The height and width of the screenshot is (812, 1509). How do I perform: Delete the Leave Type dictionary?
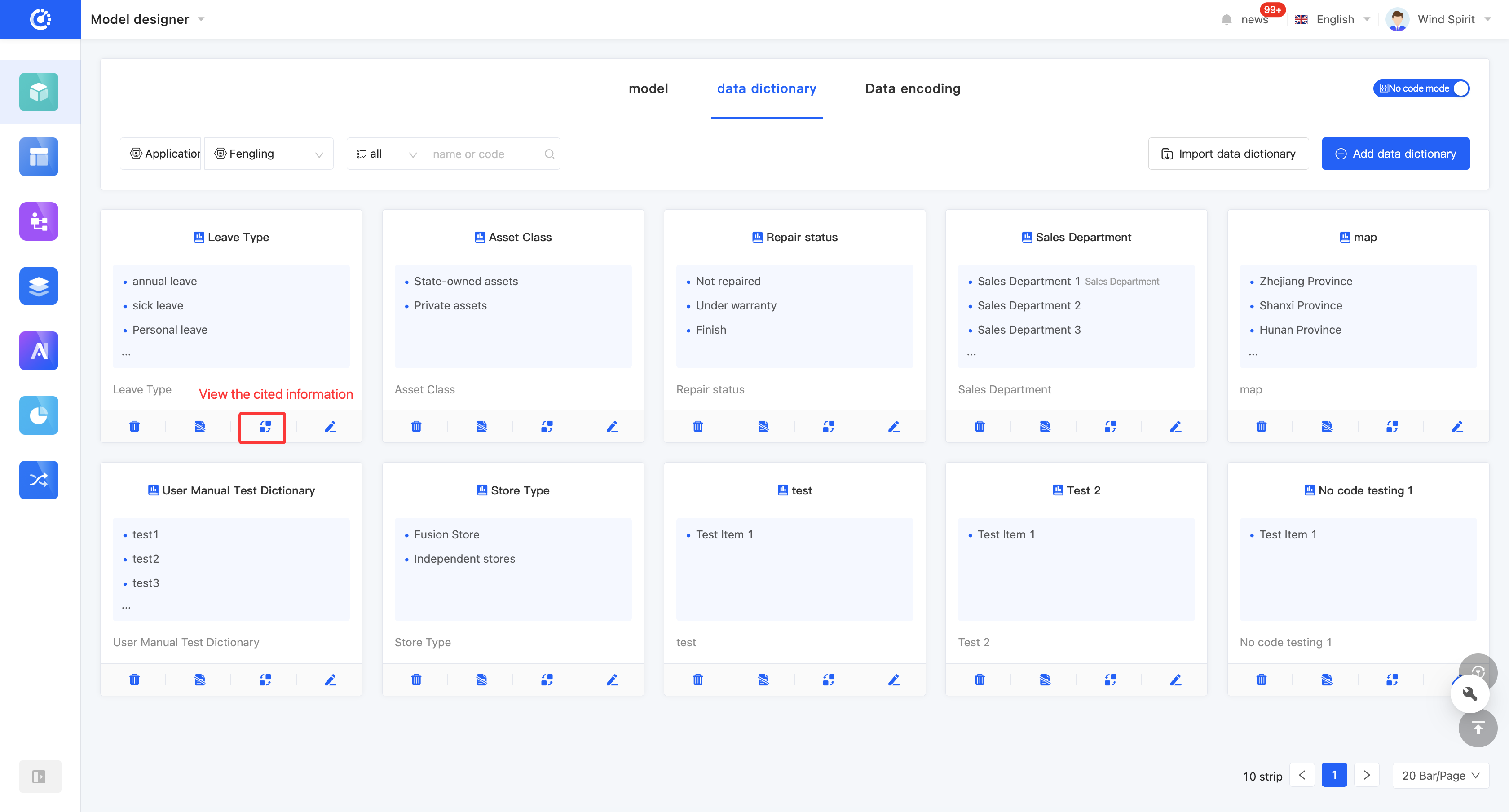coord(134,427)
